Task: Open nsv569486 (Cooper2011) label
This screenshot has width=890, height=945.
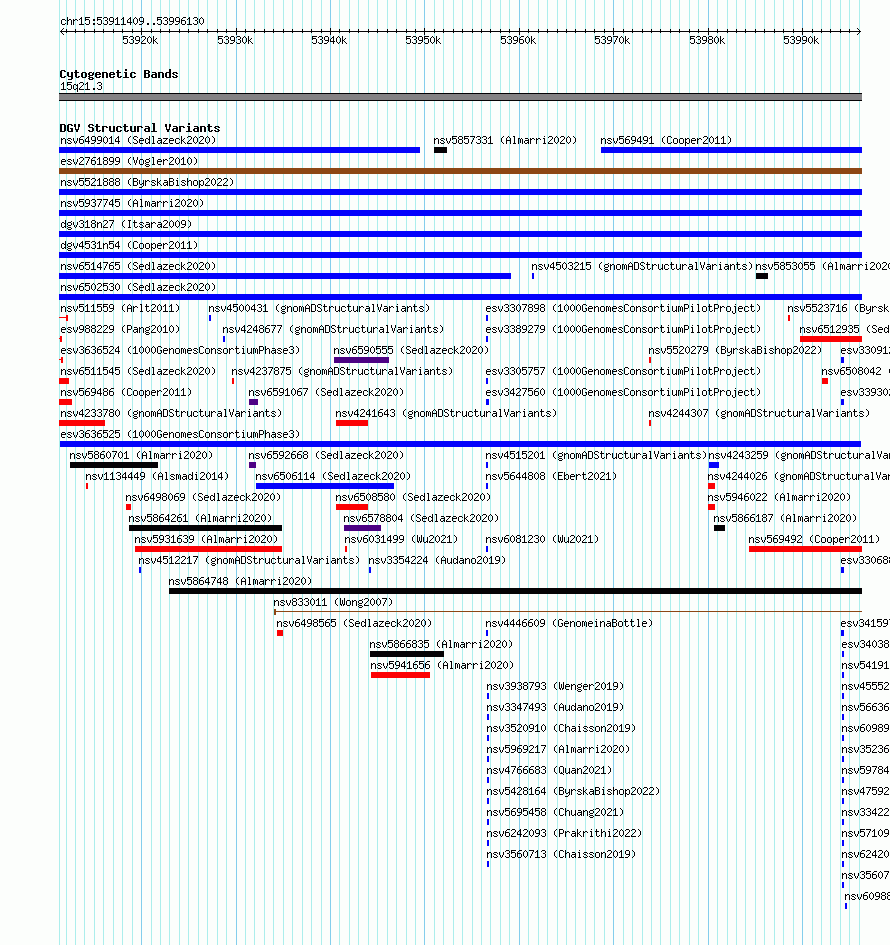Action: click(126, 392)
